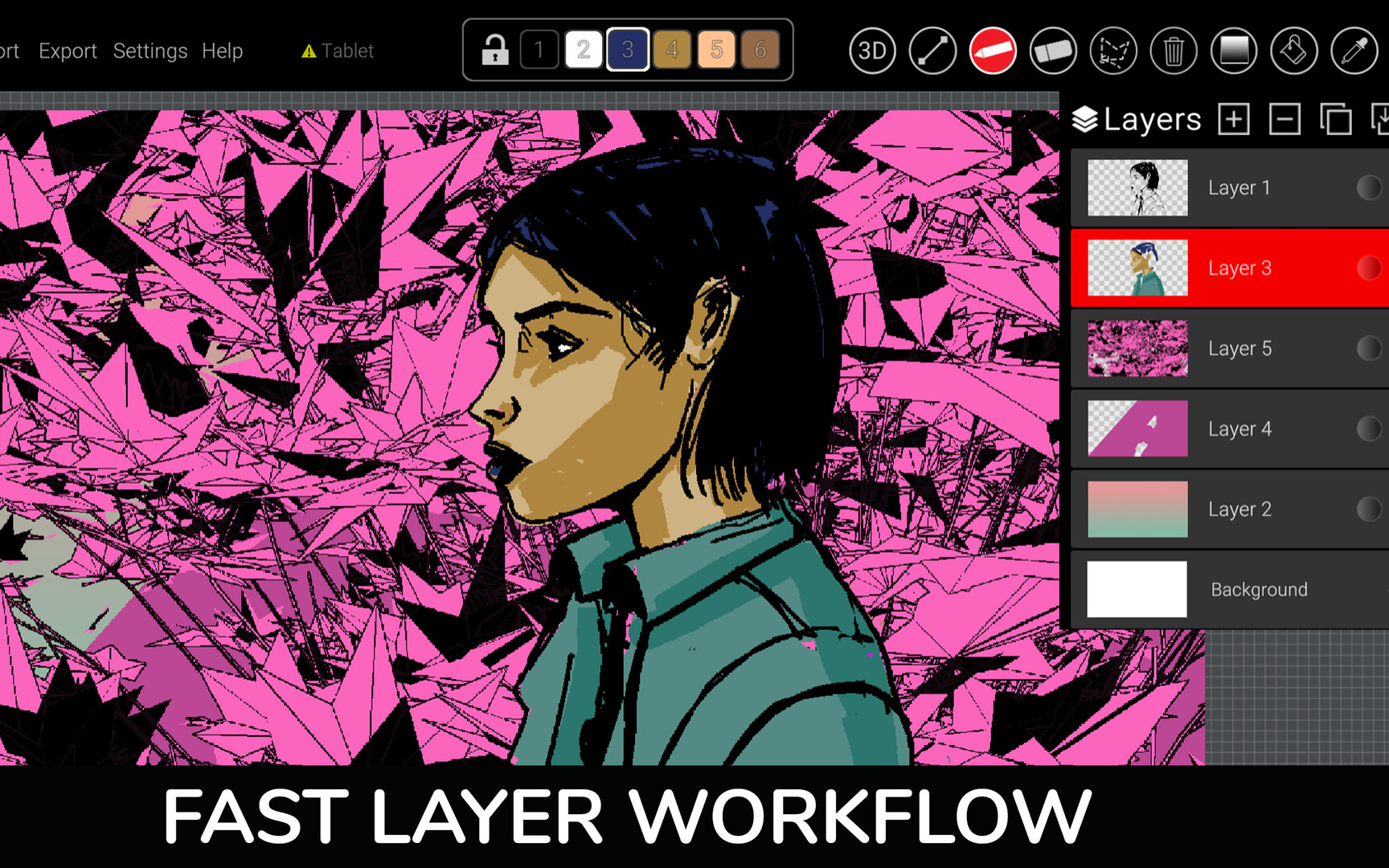Open the Settings menu

(x=150, y=51)
